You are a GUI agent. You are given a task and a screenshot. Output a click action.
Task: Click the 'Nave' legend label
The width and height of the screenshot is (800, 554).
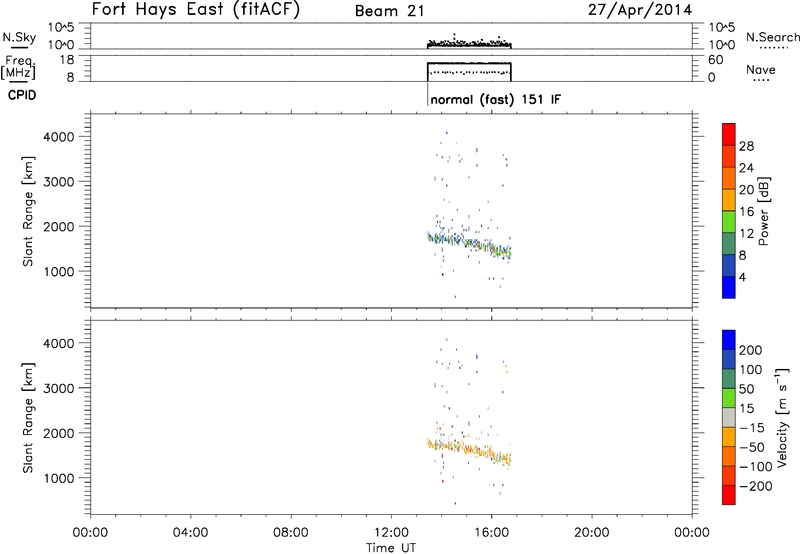coord(761,69)
